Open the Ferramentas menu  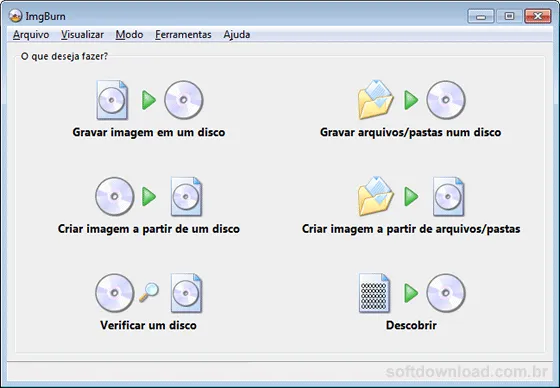pyautogui.click(x=183, y=35)
